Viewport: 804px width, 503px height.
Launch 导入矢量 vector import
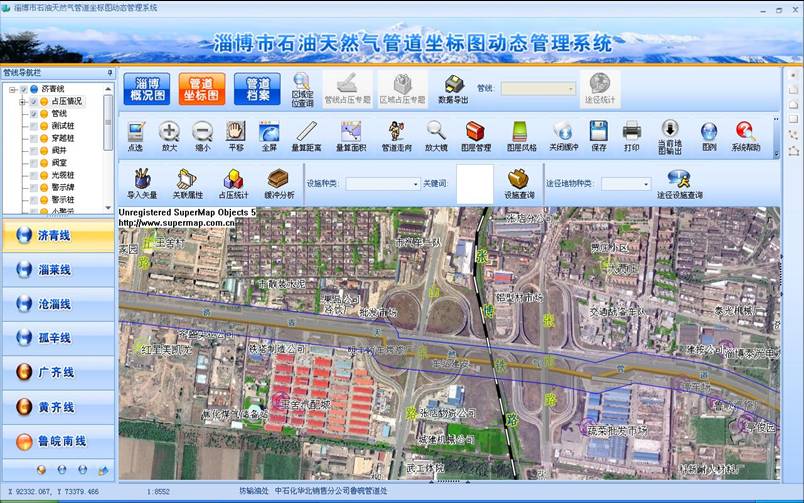click(x=142, y=184)
